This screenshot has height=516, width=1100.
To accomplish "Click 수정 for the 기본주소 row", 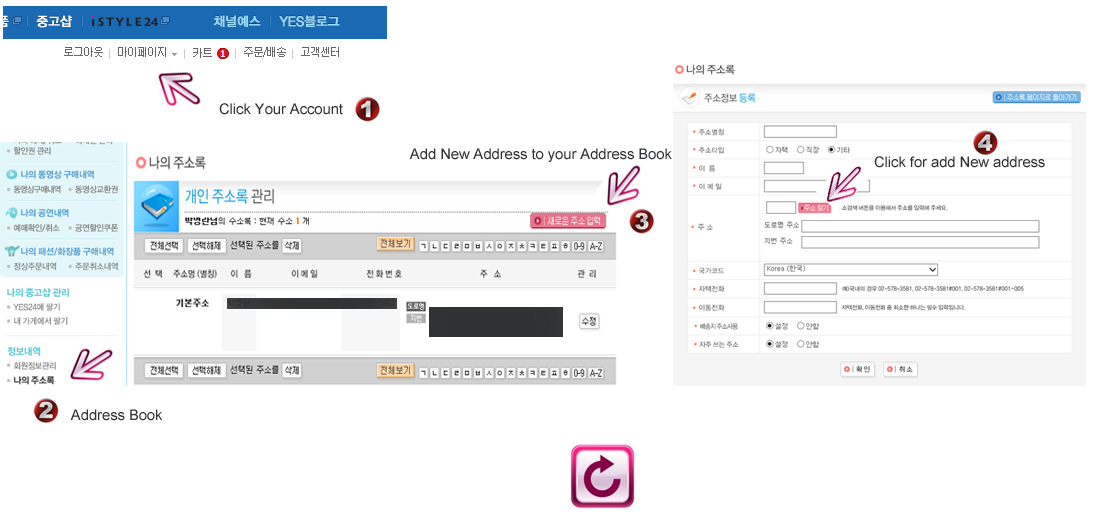I will [589, 321].
